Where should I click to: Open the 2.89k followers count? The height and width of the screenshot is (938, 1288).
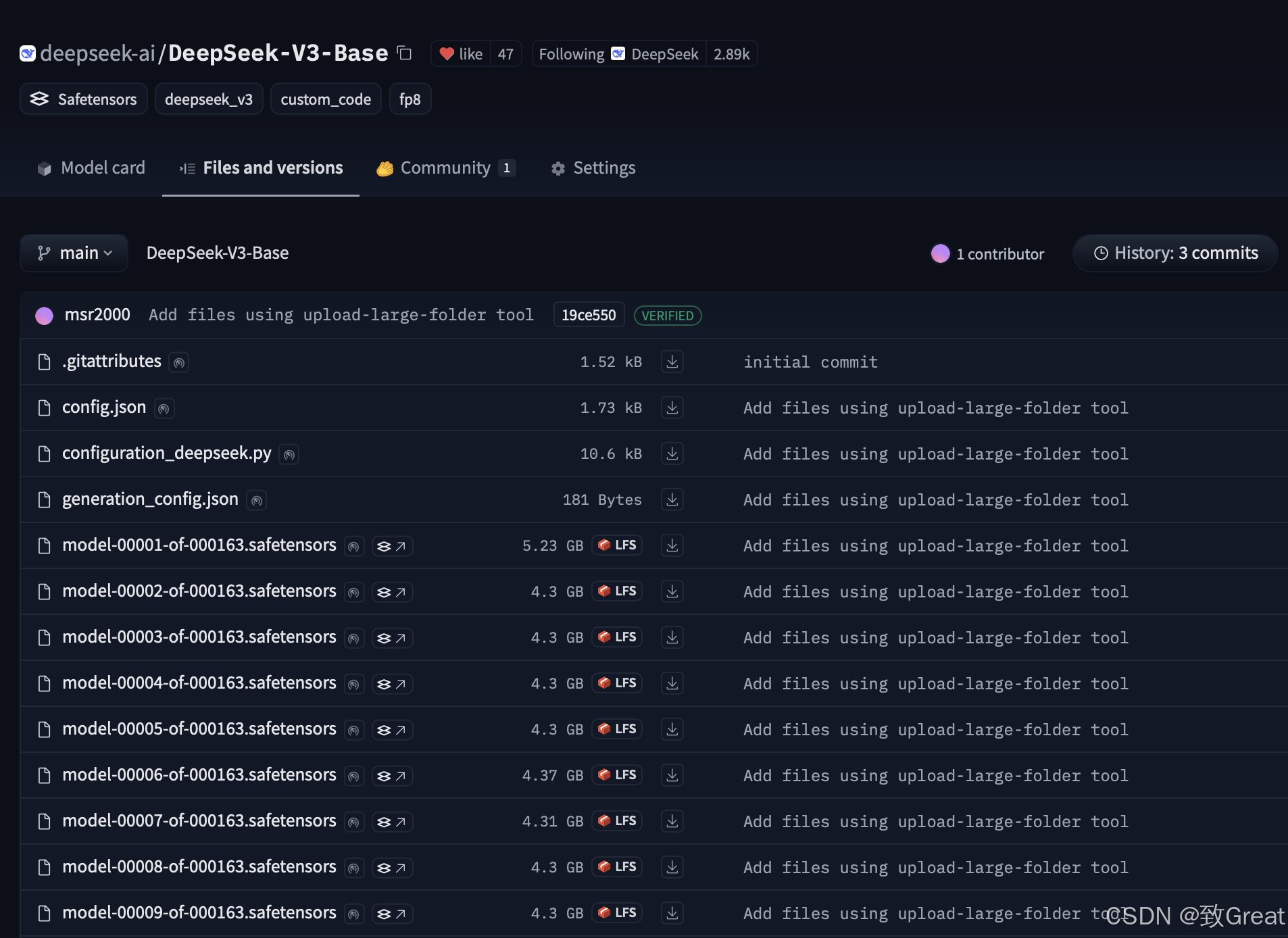point(731,54)
